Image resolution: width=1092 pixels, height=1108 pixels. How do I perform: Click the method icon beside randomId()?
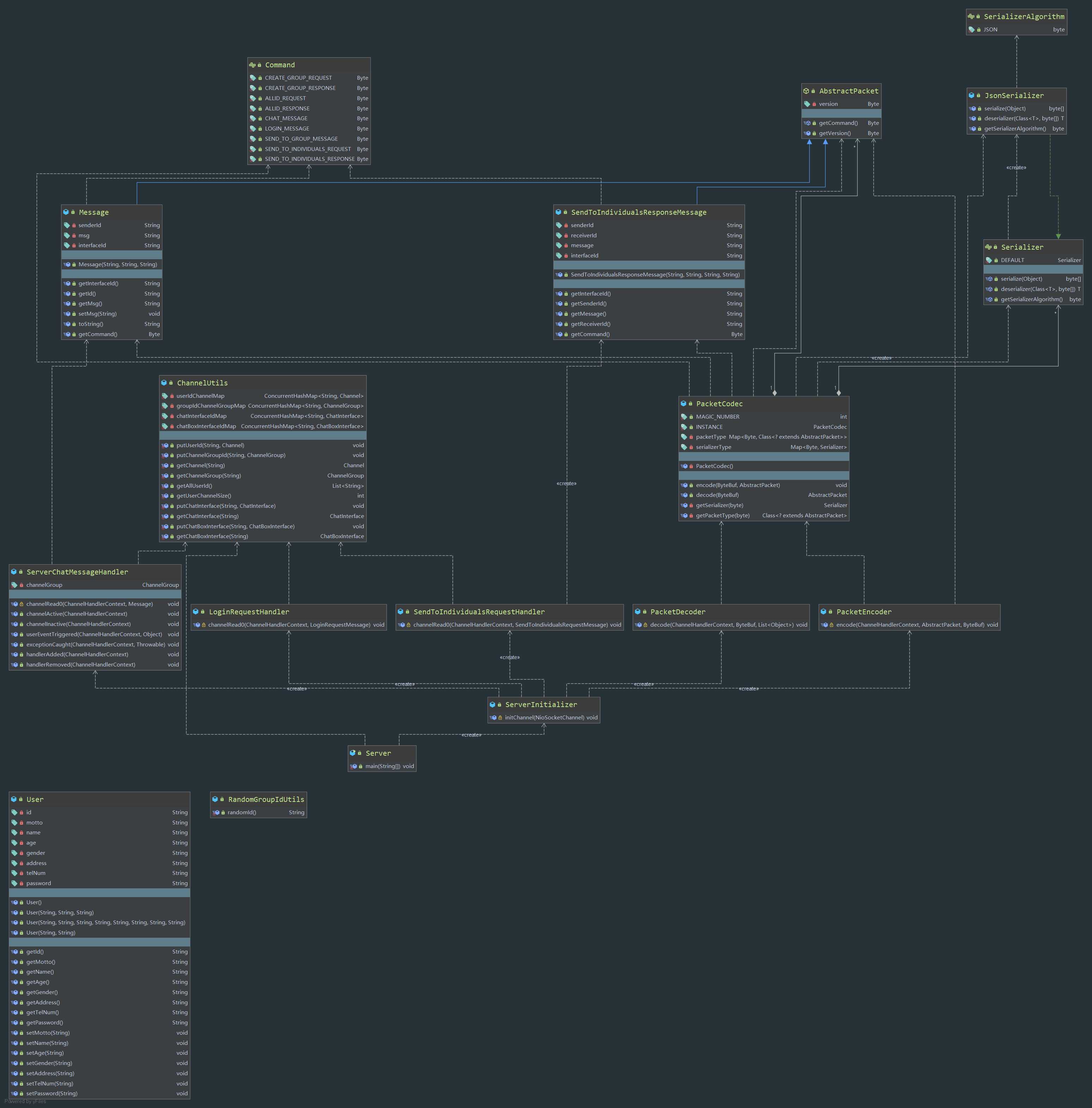tap(216, 812)
